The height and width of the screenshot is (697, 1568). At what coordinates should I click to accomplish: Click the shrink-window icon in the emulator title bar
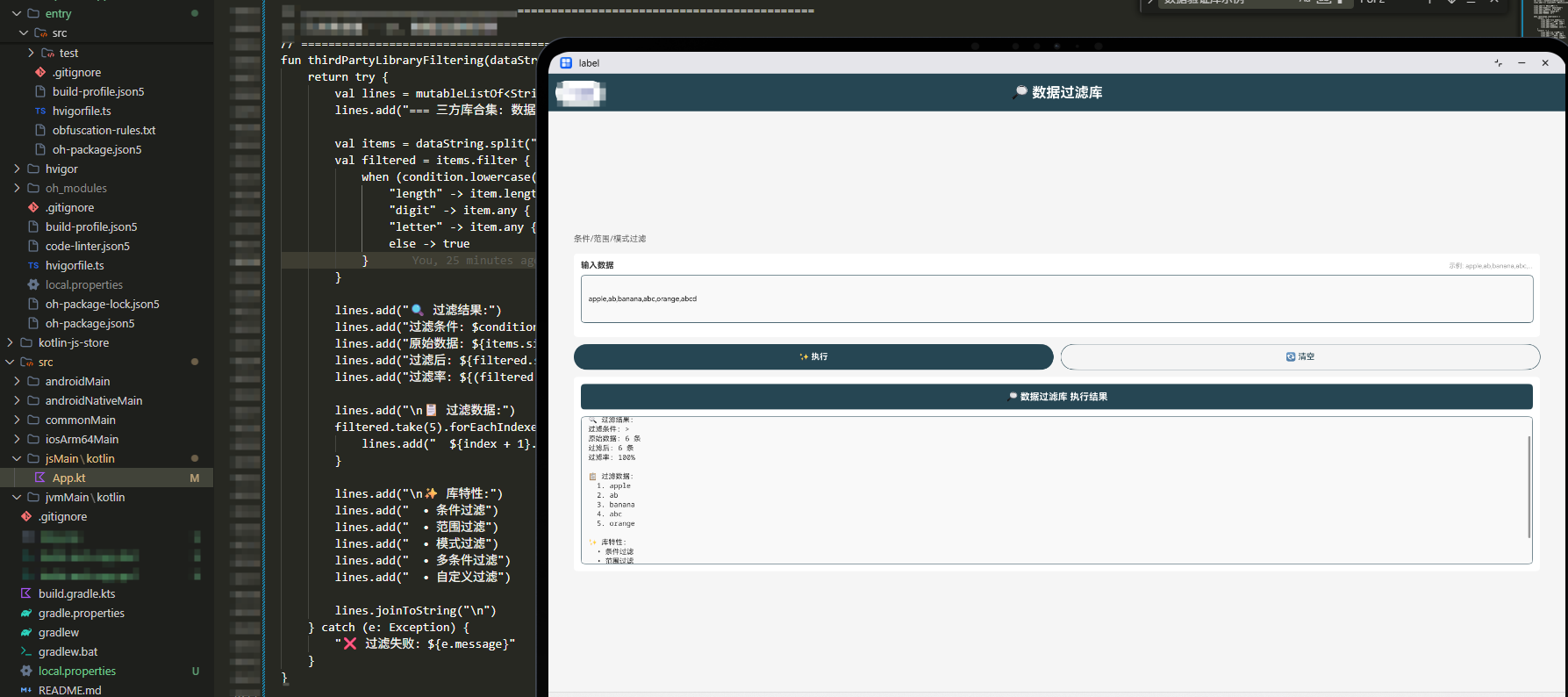coord(1498,62)
